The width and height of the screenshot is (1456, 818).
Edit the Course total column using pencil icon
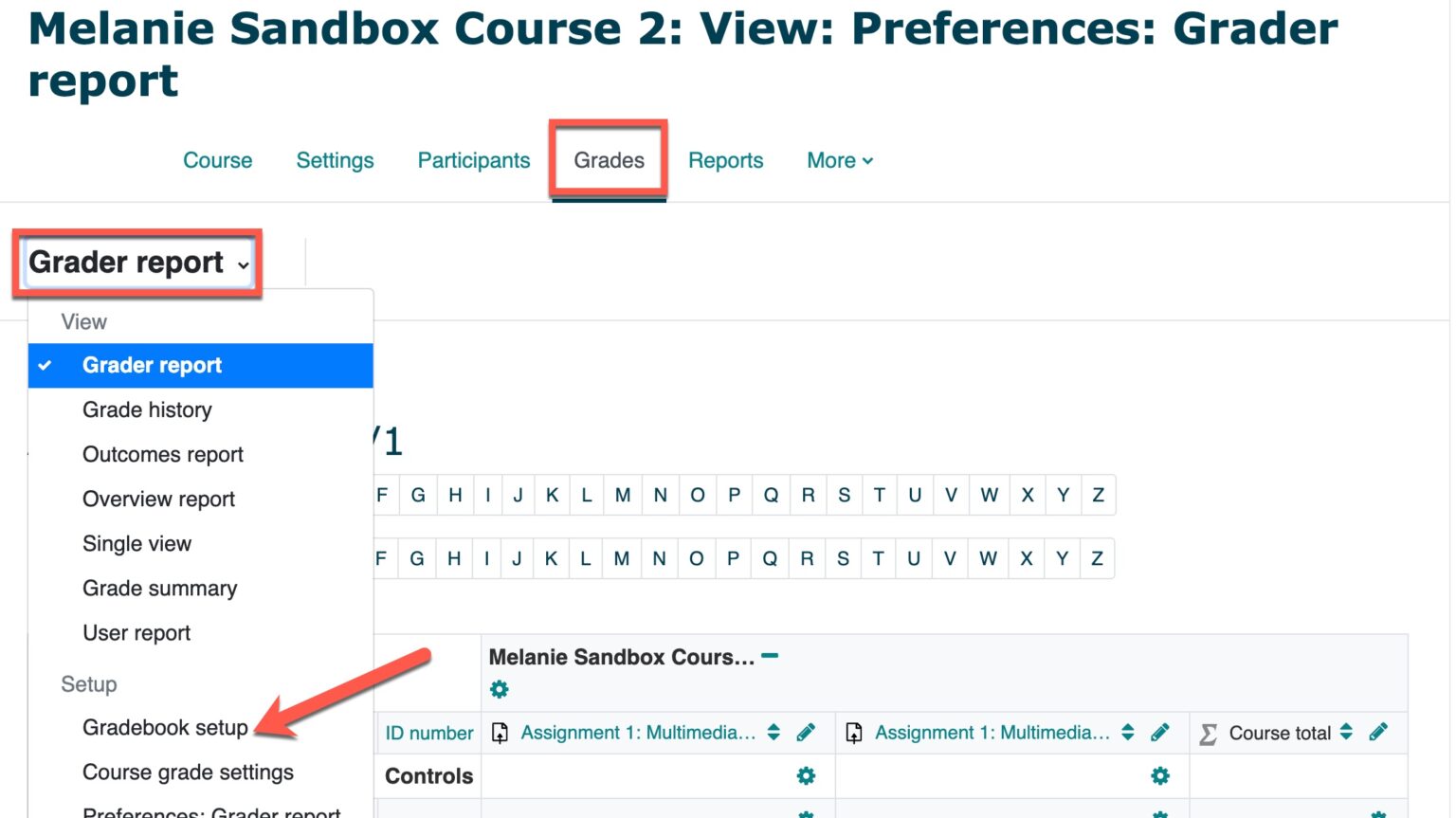coord(1379,732)
